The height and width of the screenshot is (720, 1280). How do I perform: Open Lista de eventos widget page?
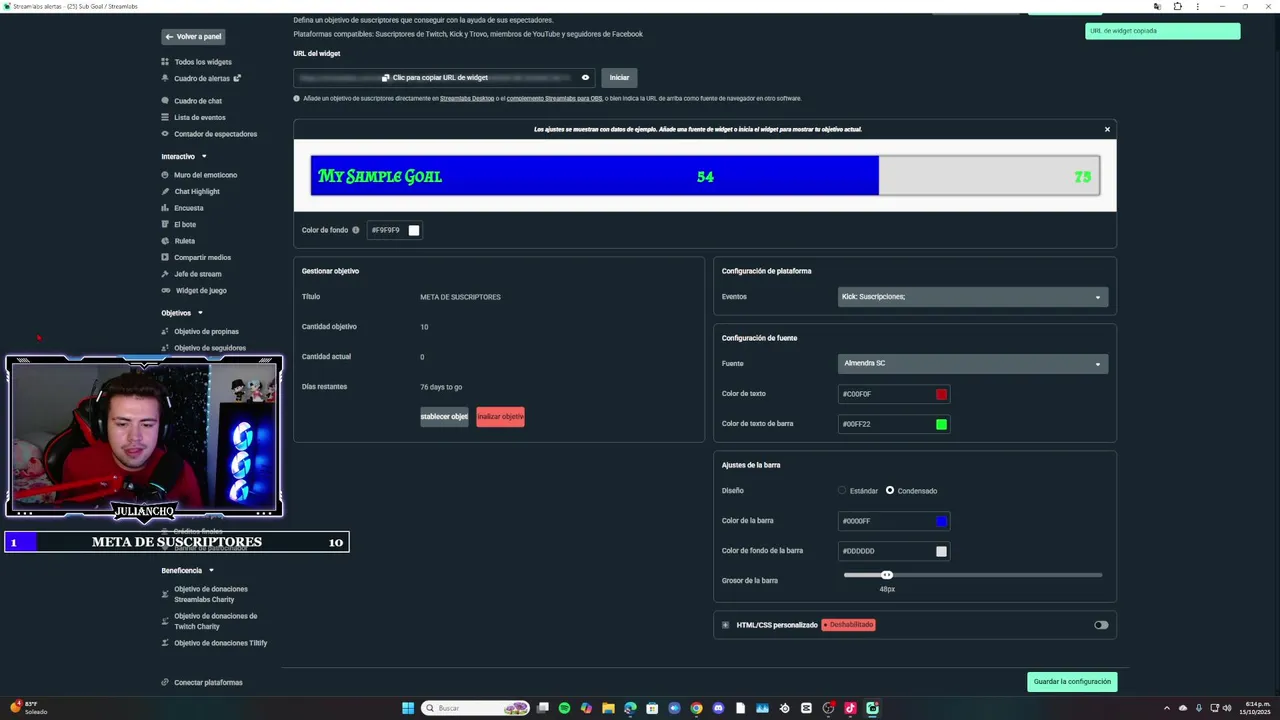pos(200,117)
